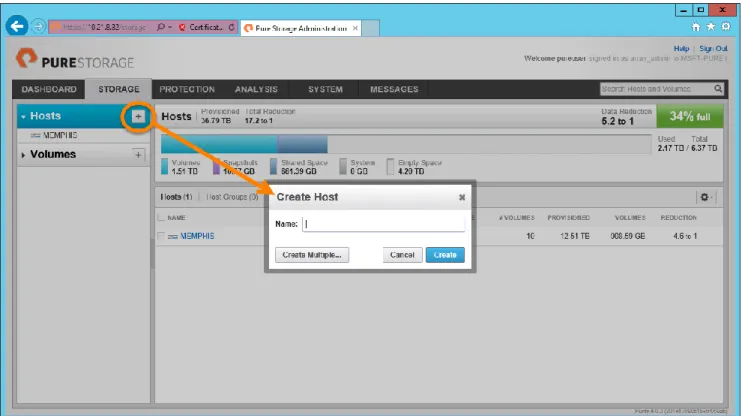Screen dimensions: 742x416
Task: Click the Empty Space legend color swatch
Action: [390, 167]
